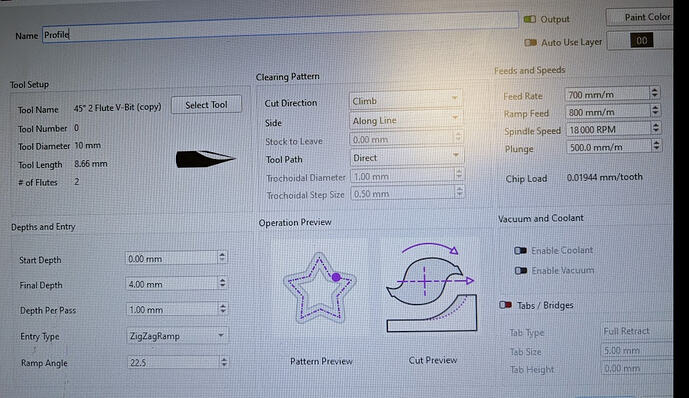Click the Final Depth stepper arrows
689x398 pixels.
point(222,282)
